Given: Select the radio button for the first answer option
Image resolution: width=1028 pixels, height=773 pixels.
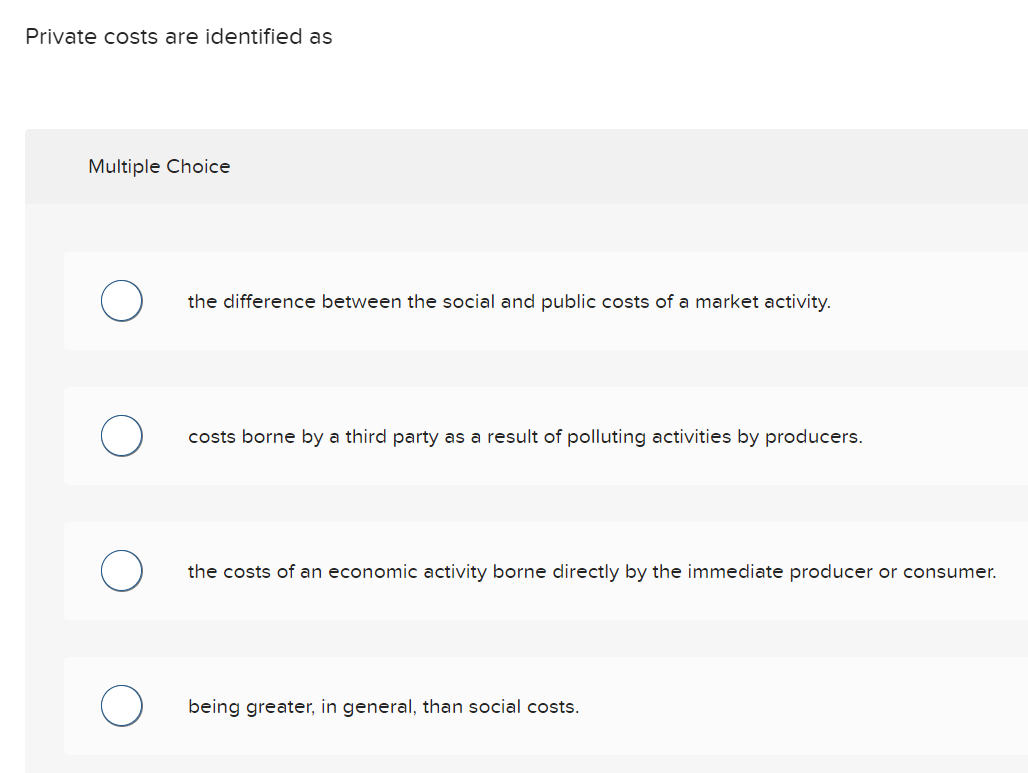Looking at the screenshot, I should click(121, 300).
